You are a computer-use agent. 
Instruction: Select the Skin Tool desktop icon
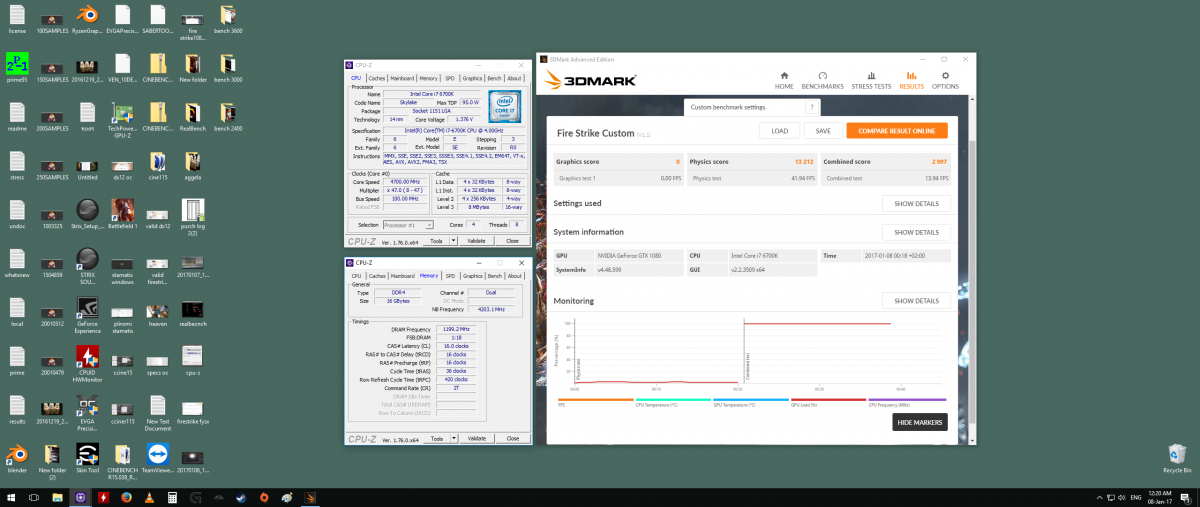point(87,459)
